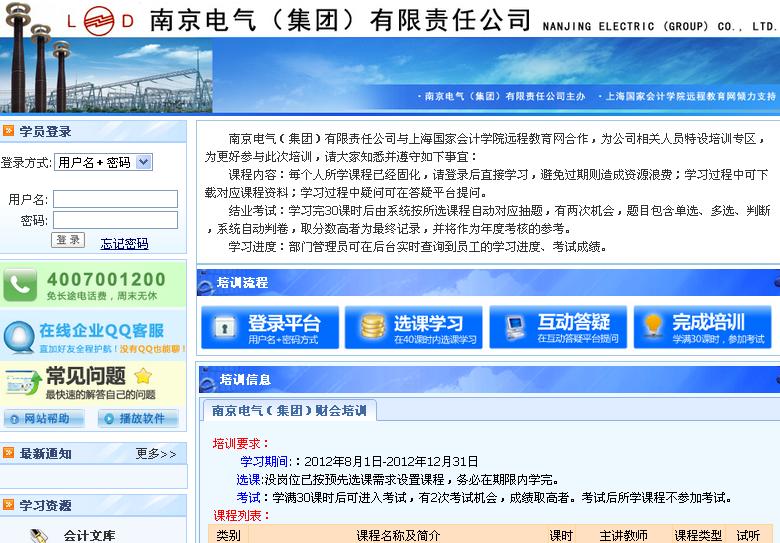Click the 登录平台 lock step button
The width and height of the screenshot is (780, 543).
click(x=269, y=327)
